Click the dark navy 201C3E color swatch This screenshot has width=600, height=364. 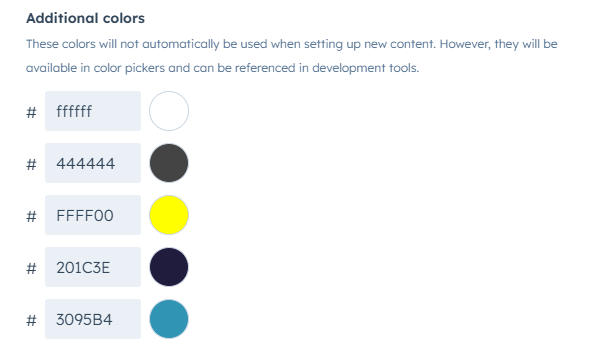[169, 267]
